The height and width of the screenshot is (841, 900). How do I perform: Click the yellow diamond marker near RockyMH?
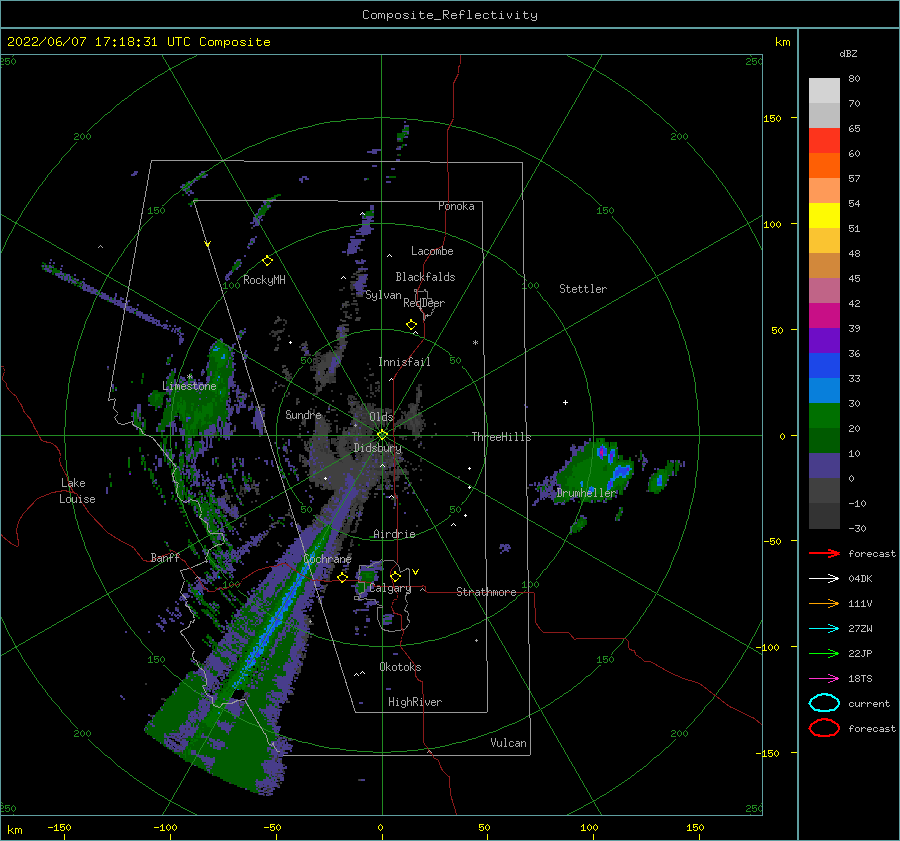tap(267, 261)
